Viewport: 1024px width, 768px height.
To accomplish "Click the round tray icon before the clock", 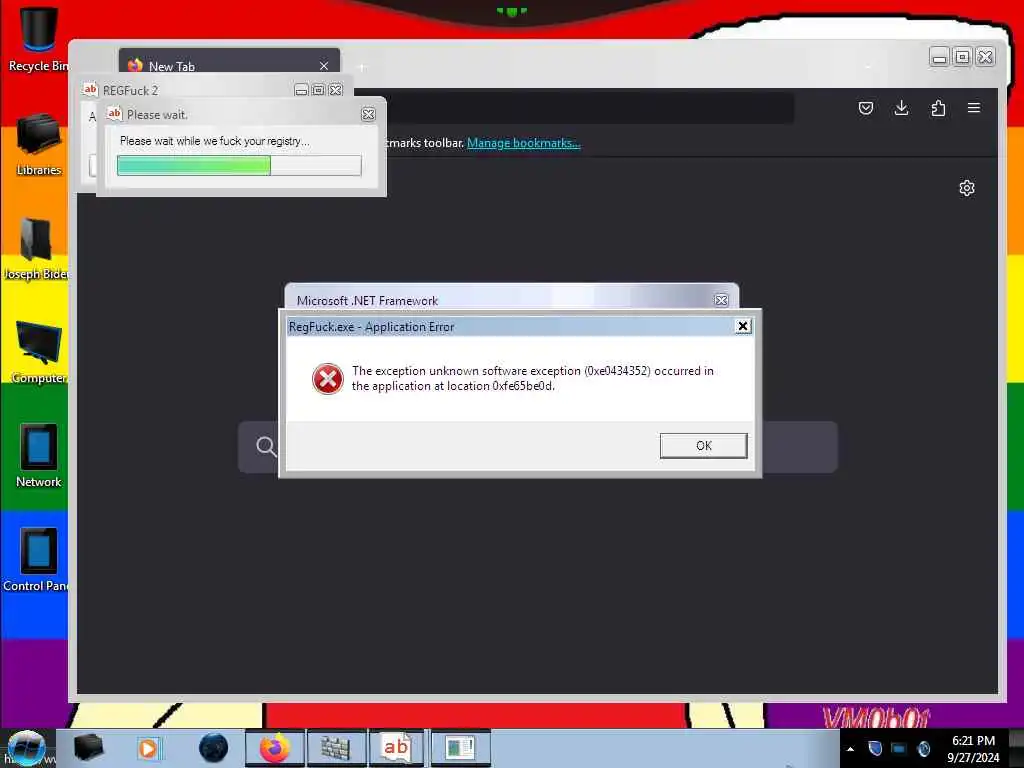I will tap(923, 748).
